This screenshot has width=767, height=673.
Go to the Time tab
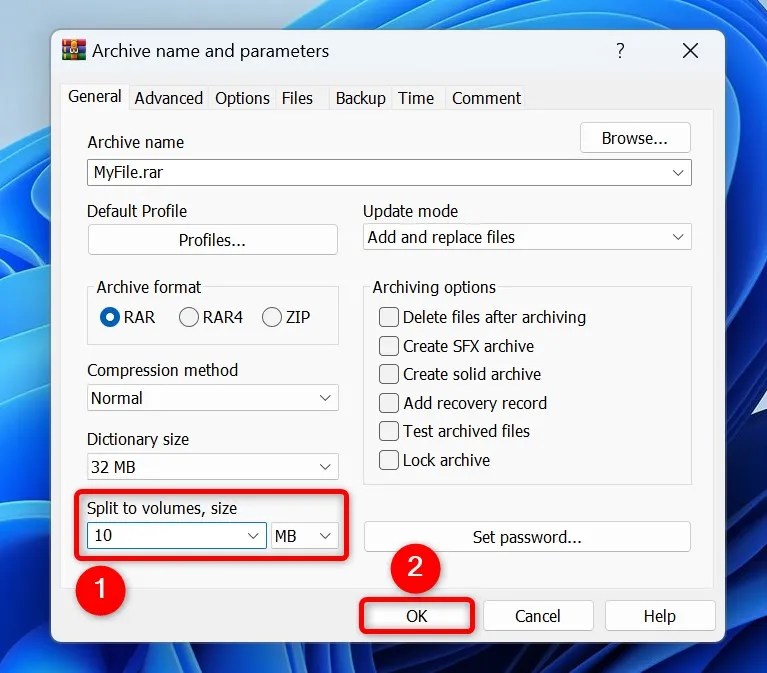click(x=416, y=98)
